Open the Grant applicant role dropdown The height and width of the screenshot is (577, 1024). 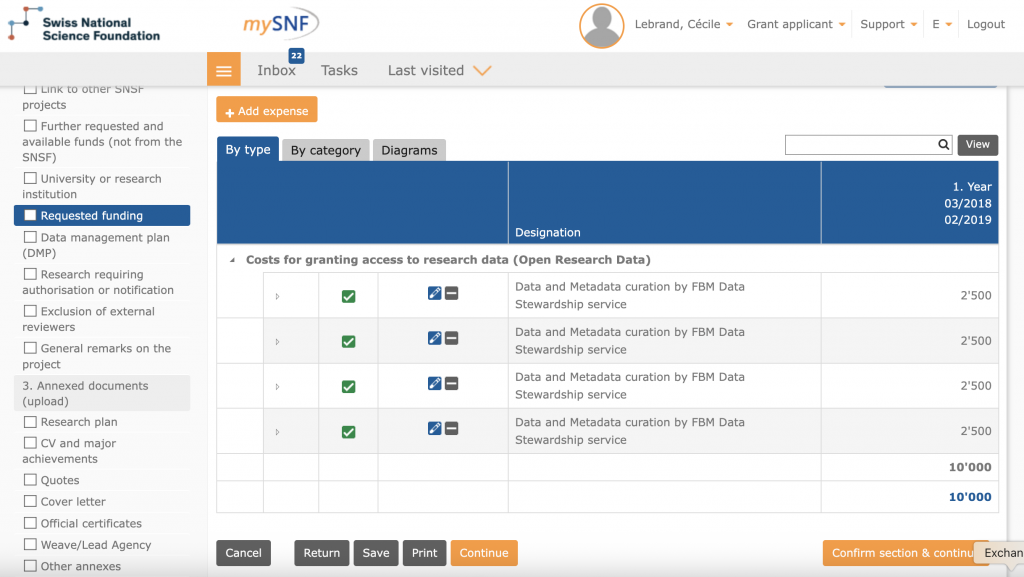click(x=796, y=25)
